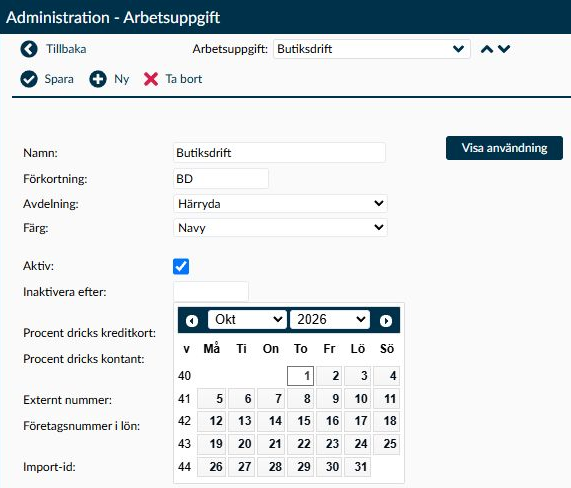Click the Tillbaka back arrow icon

(x=29, y=49)
